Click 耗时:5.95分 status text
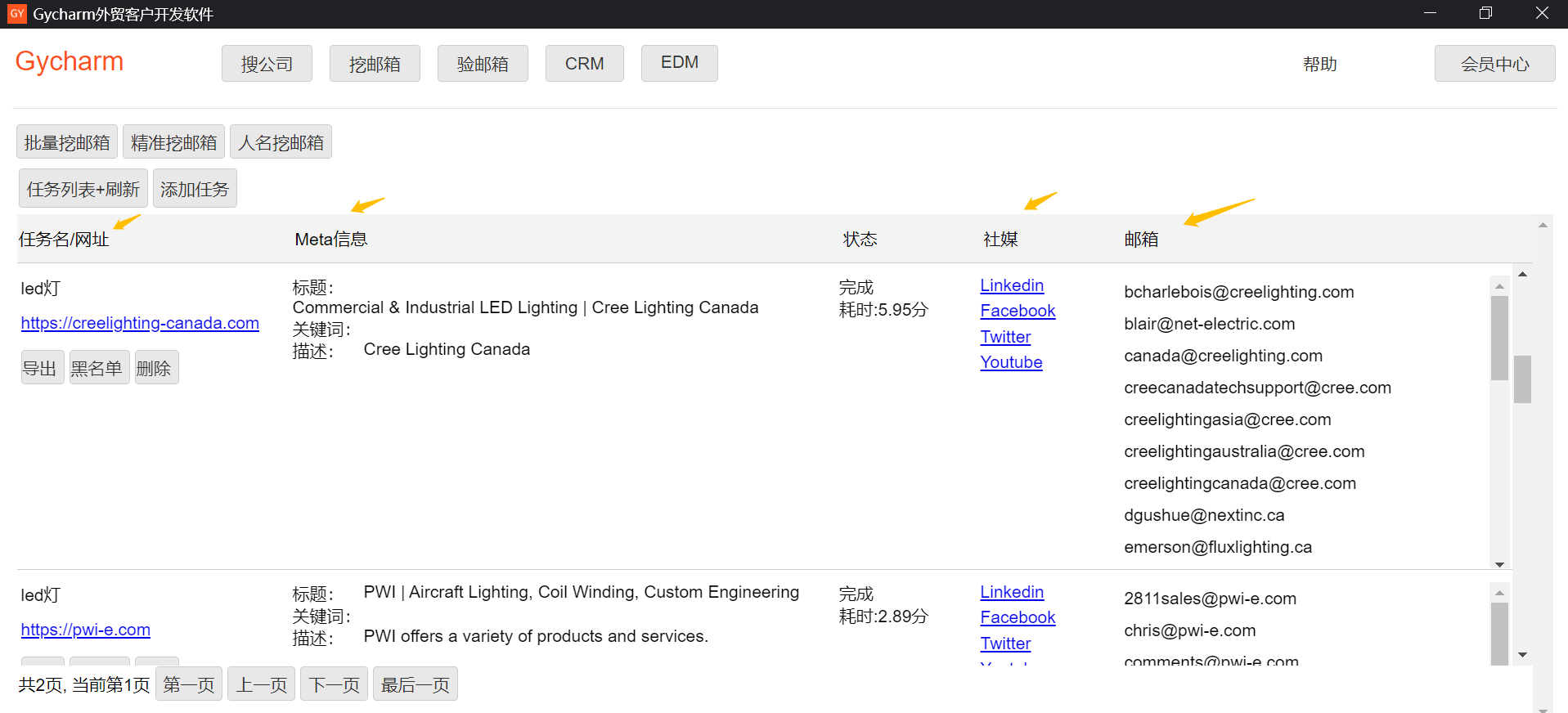 tap(883, 310)
